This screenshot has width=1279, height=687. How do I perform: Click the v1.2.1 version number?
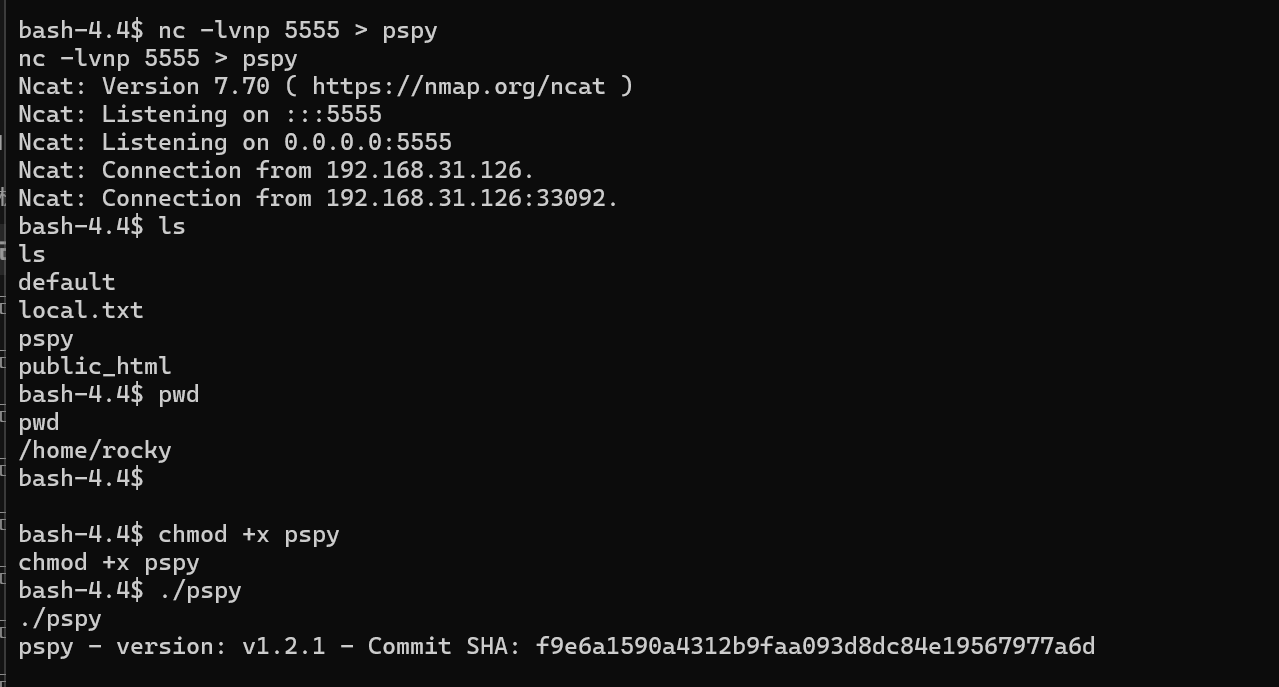click(283, 646)
